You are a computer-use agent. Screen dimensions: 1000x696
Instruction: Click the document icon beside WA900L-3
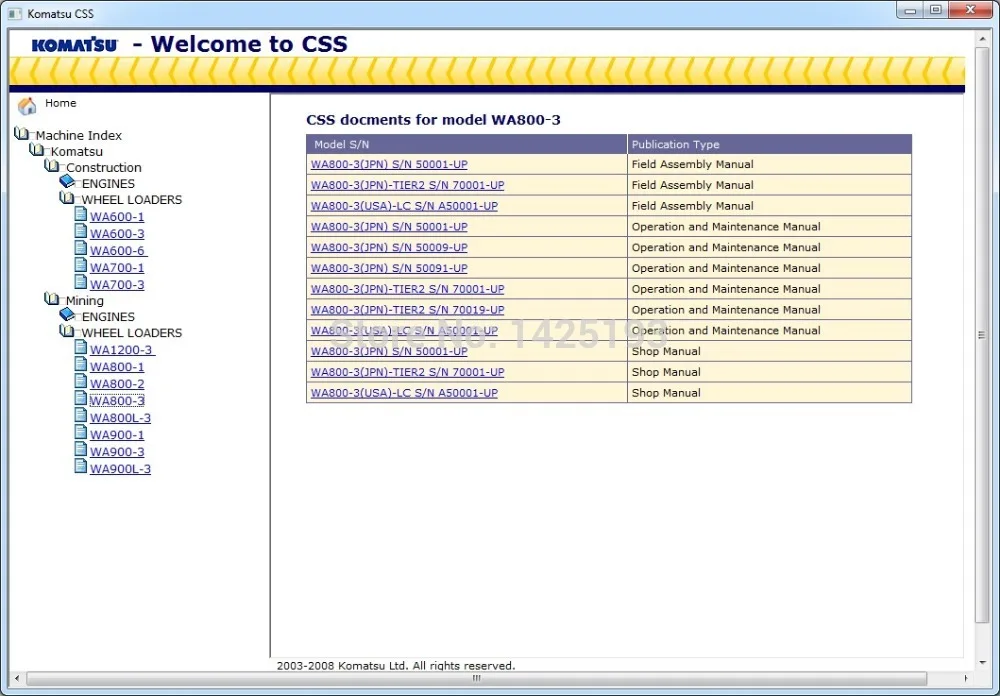pos(80,466)
